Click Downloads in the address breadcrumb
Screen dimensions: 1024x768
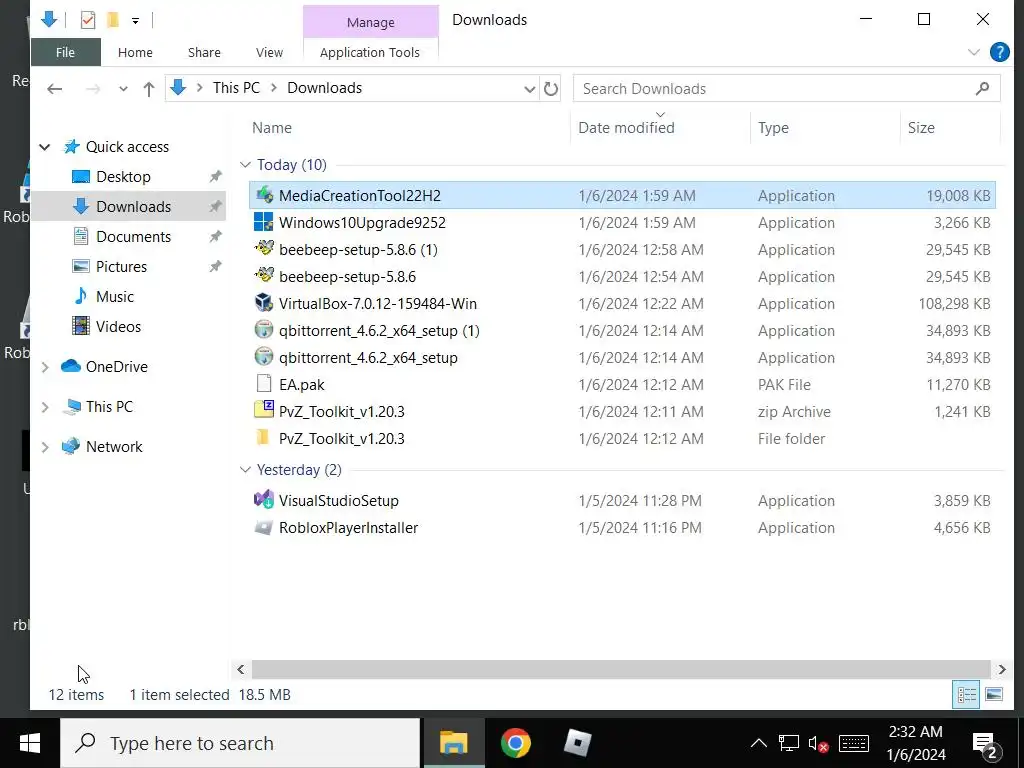pos(325,88)
